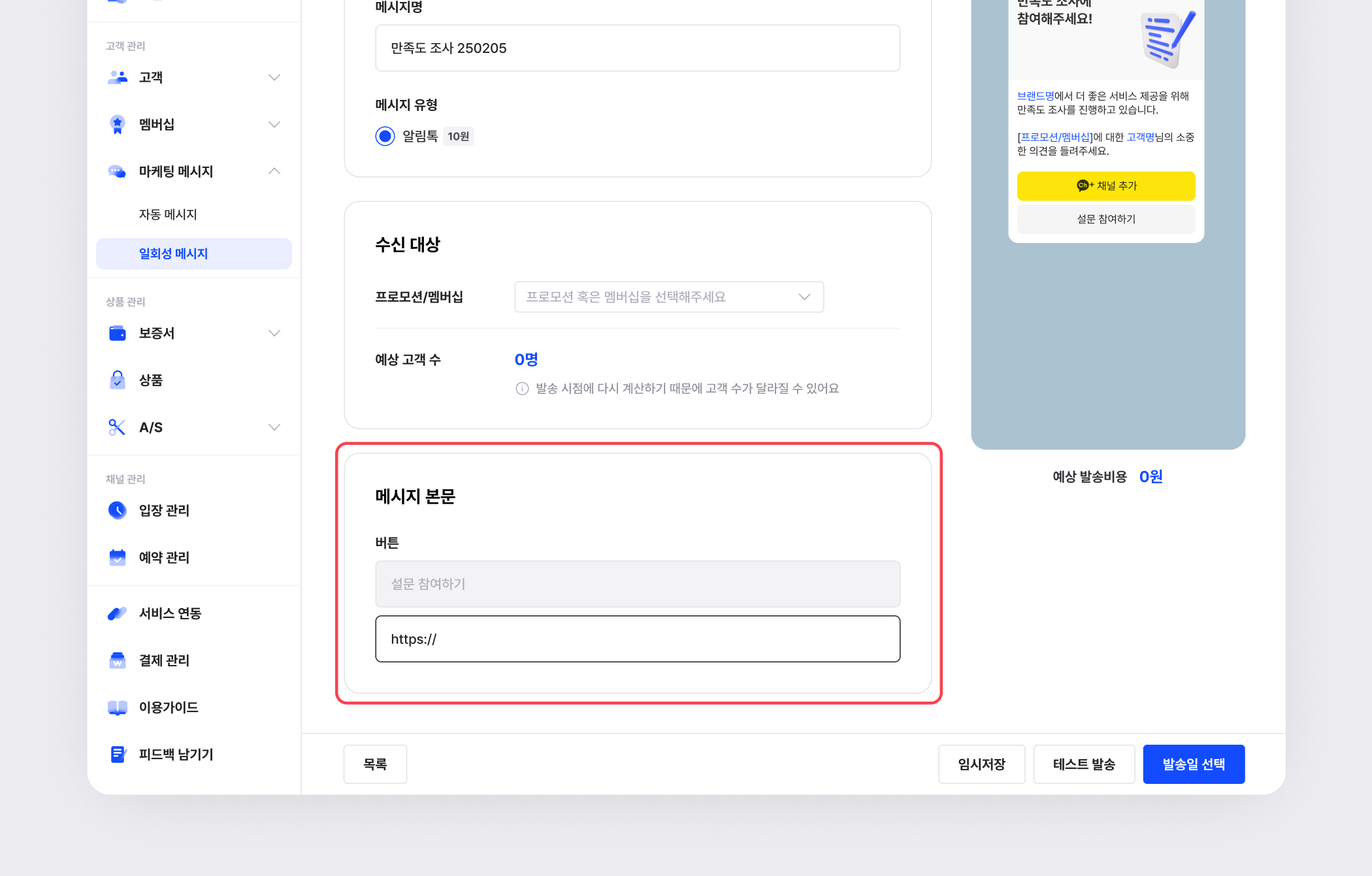The image size is (1372, 876).
Task: Click the 고객 people icon in sidebar
Action: click(x=118, y=77)
